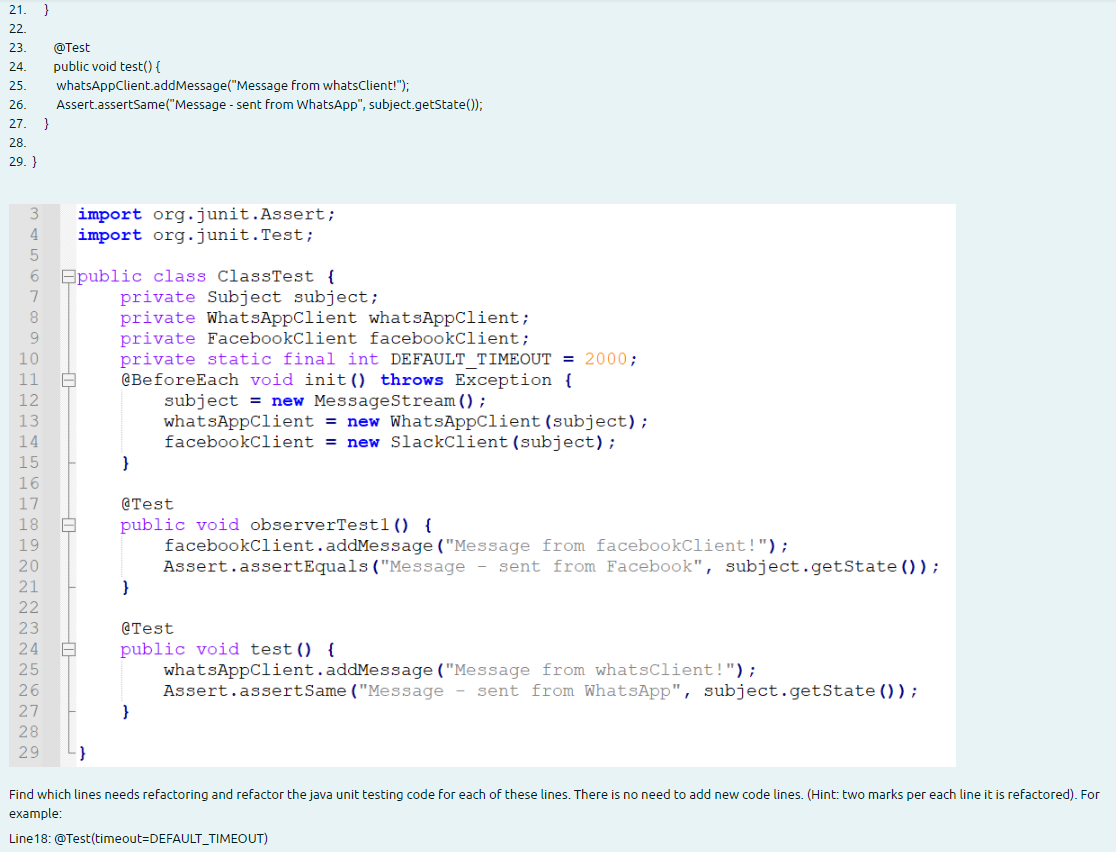Toggle folding on the @BeforeEach block

coord(68,380)
